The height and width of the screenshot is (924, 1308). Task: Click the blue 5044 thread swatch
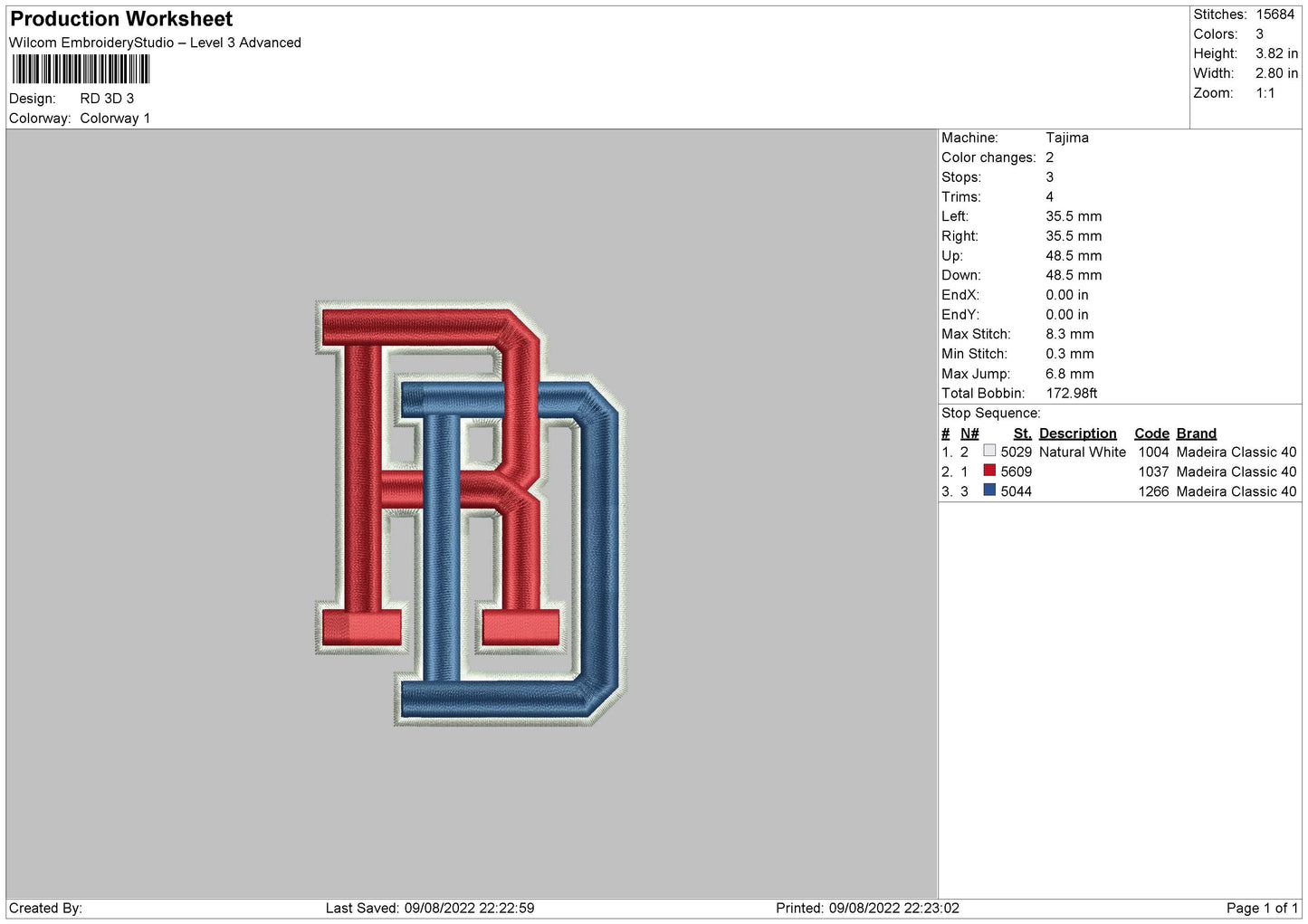coord(989,491)
